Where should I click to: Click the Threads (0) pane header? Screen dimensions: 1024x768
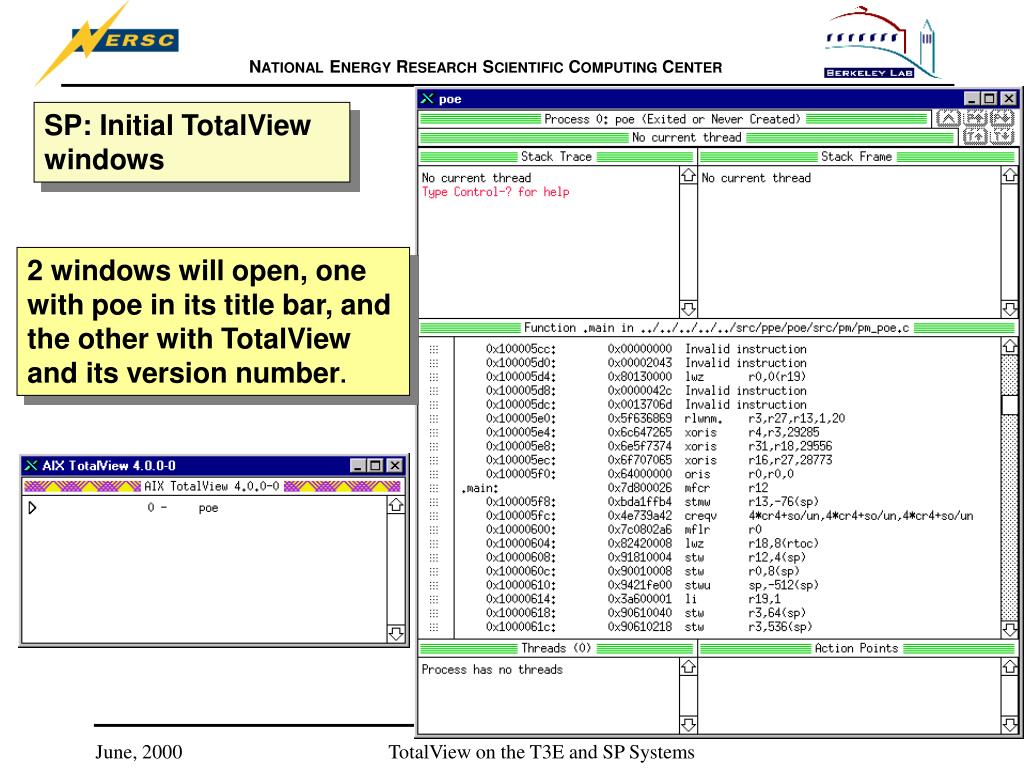(556, 648)
